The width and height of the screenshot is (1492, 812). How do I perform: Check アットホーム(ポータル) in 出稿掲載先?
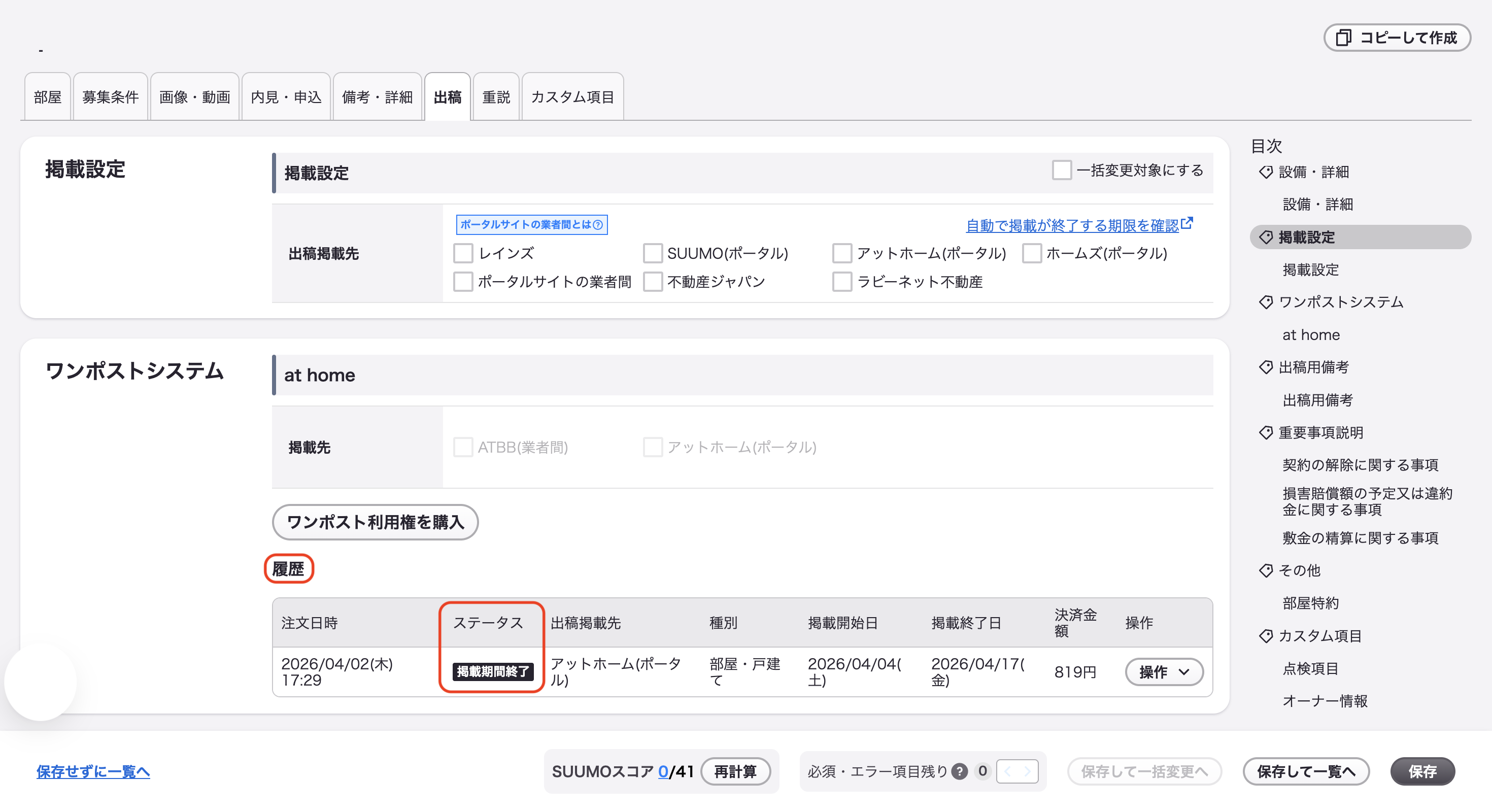point(841,253)
